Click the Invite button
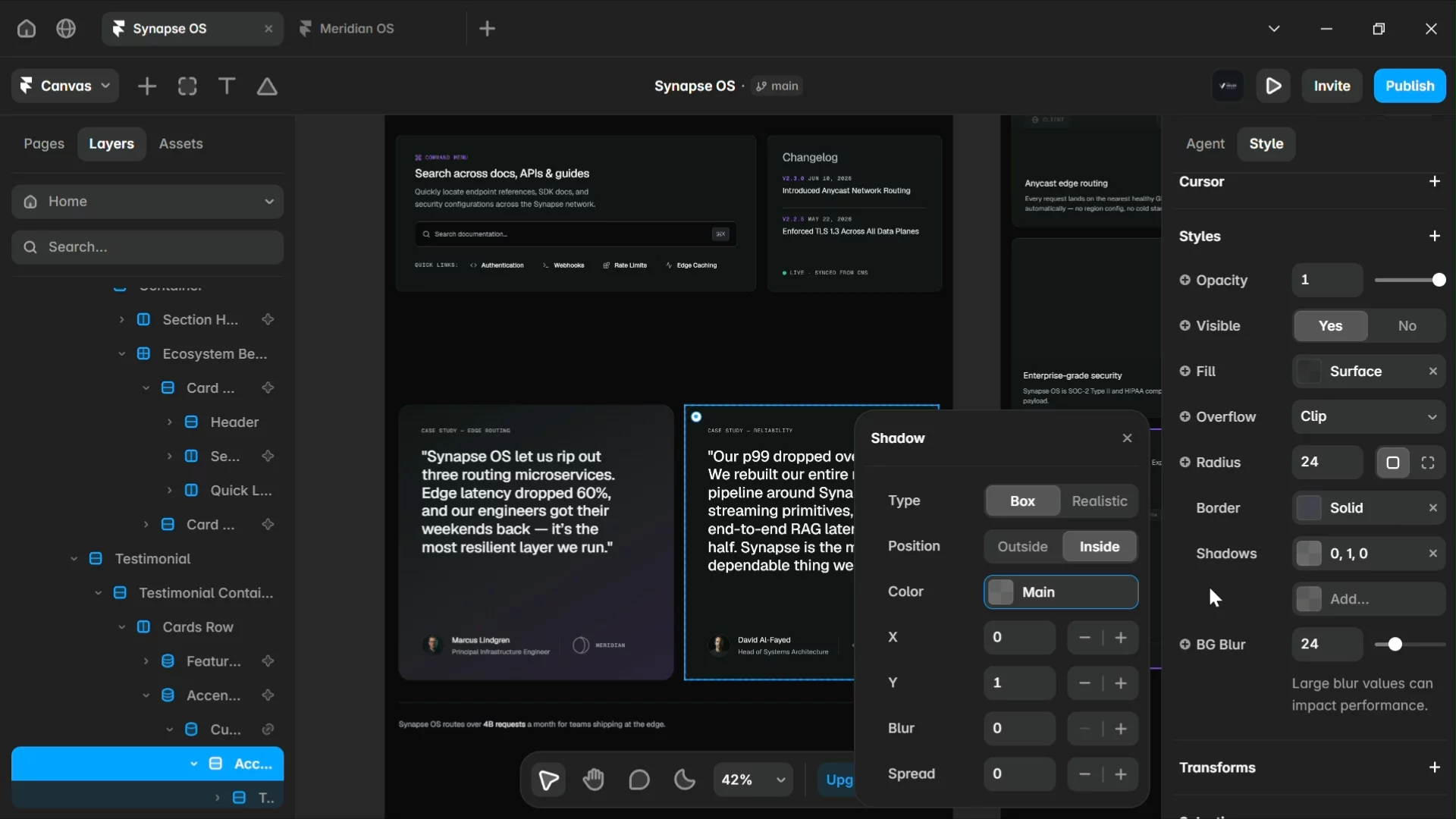This screenshot has width=1456, height=819. (x=1332, y=86)
